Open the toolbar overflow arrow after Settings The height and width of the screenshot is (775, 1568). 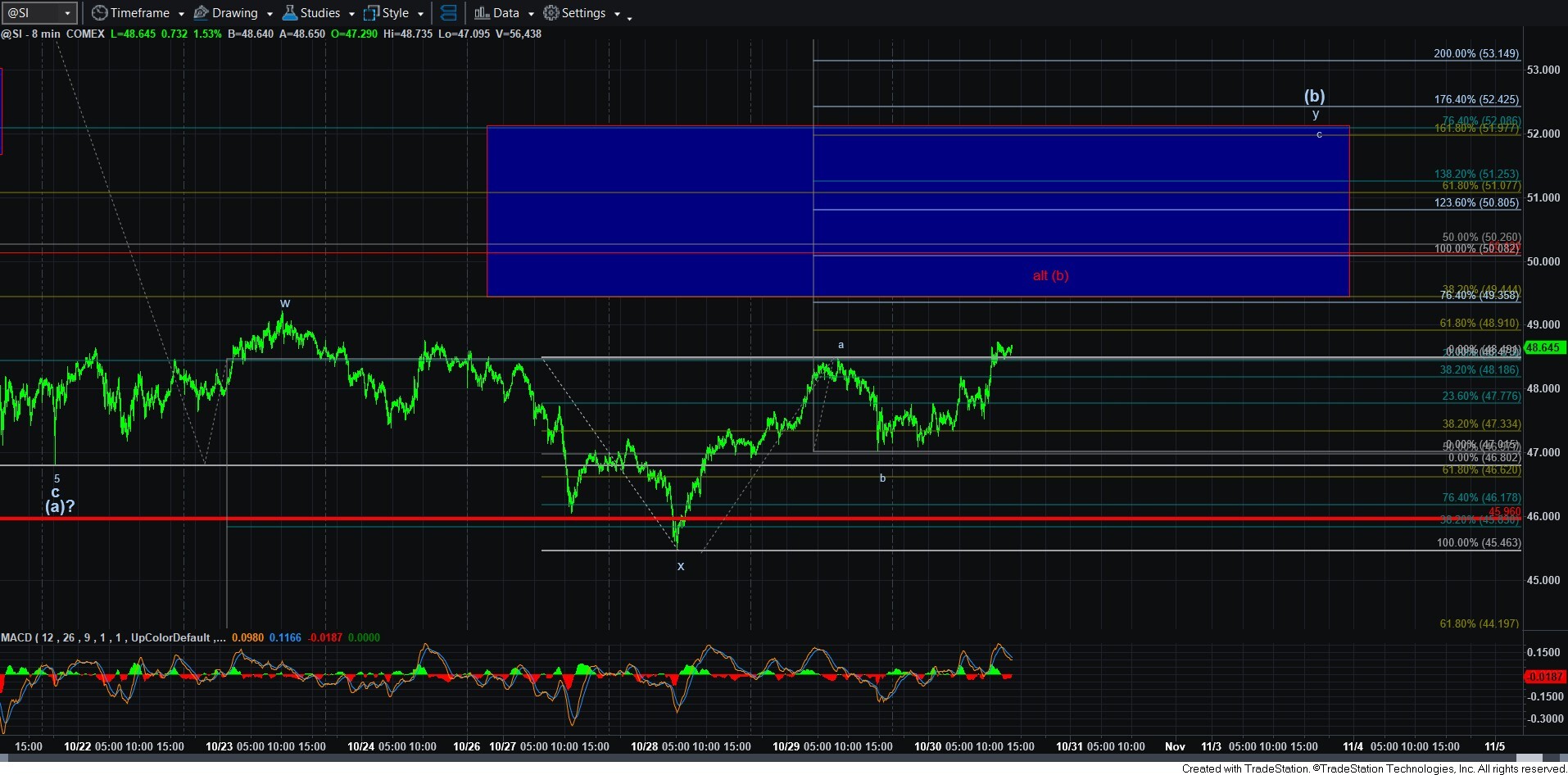pos(629,18)
